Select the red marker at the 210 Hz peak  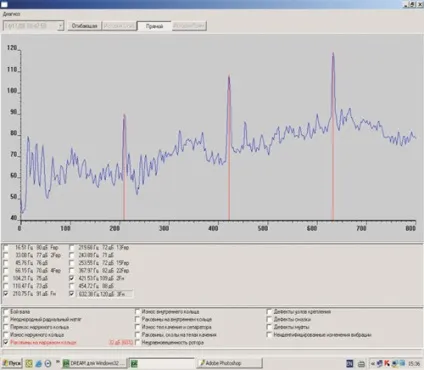point(124,167)
